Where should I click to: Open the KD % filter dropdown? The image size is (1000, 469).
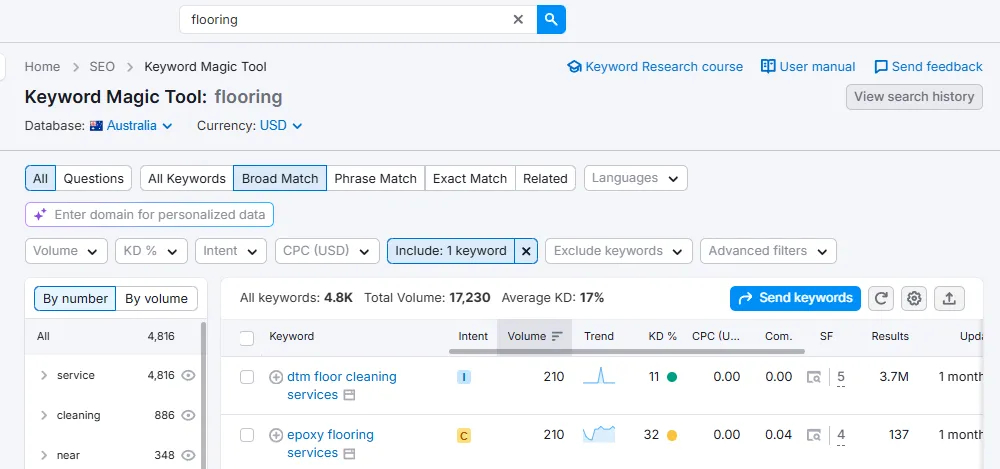[151, 251]
